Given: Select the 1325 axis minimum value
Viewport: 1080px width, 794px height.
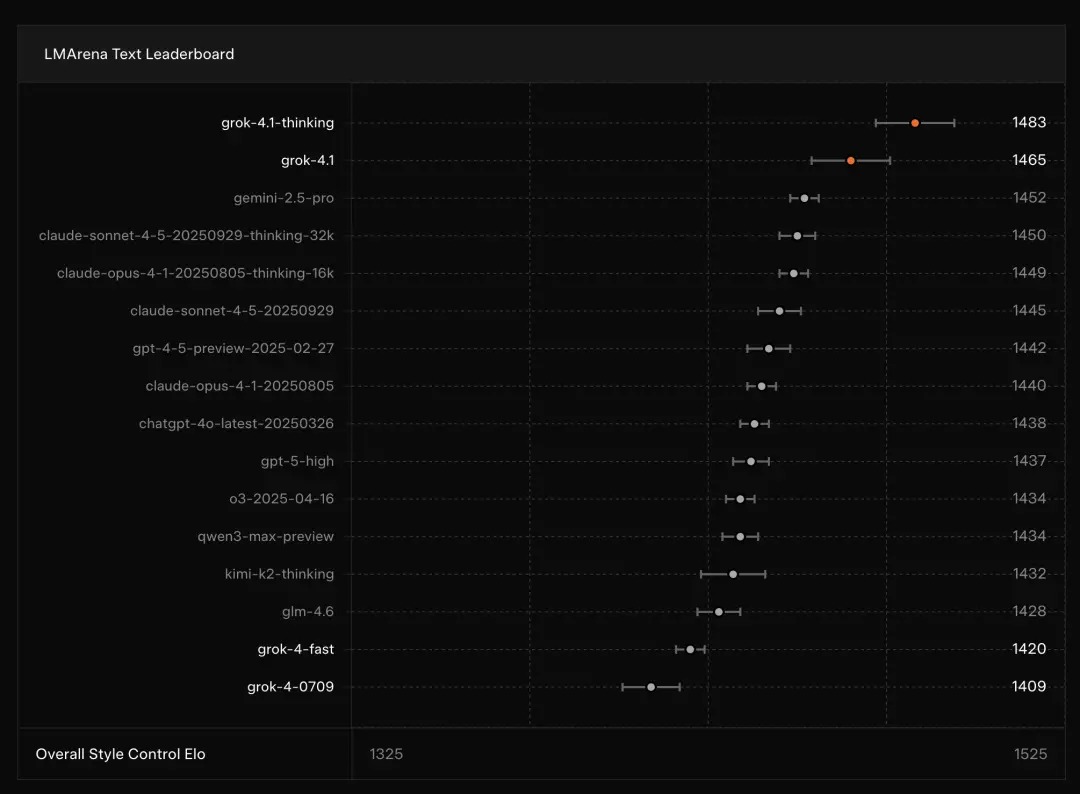Looking at the screenshot, I should pos(385,754).
